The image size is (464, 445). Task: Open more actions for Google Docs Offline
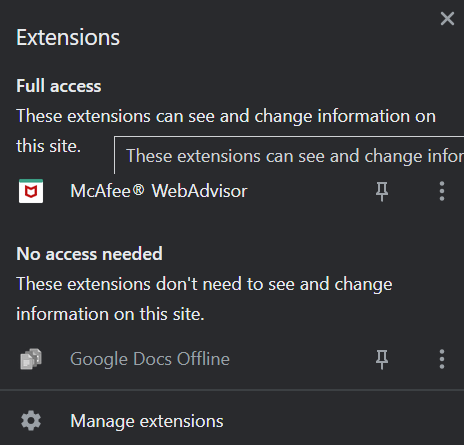click(442, 359)
